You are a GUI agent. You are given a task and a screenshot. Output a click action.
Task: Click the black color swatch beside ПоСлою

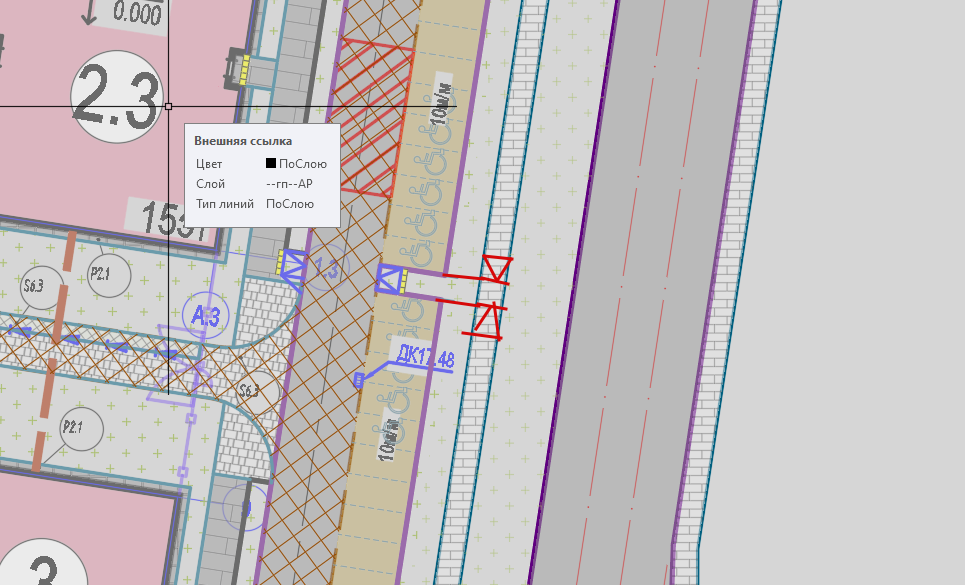tap(271, 163)
